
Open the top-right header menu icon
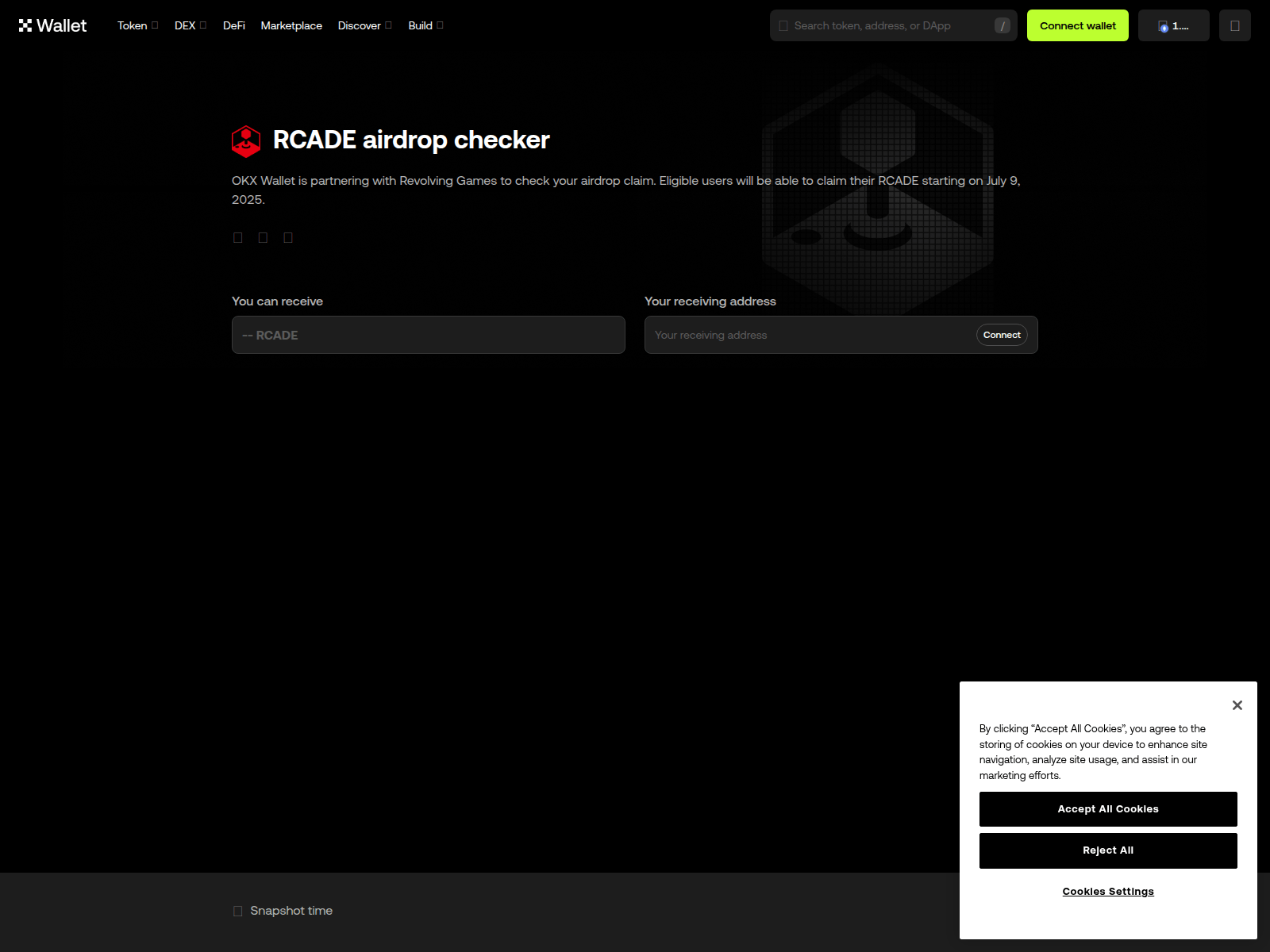pos(1235,25)
